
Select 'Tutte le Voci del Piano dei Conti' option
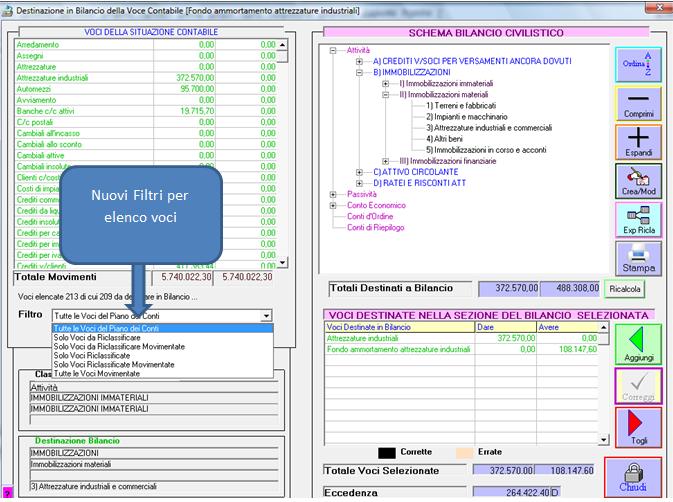163,328
